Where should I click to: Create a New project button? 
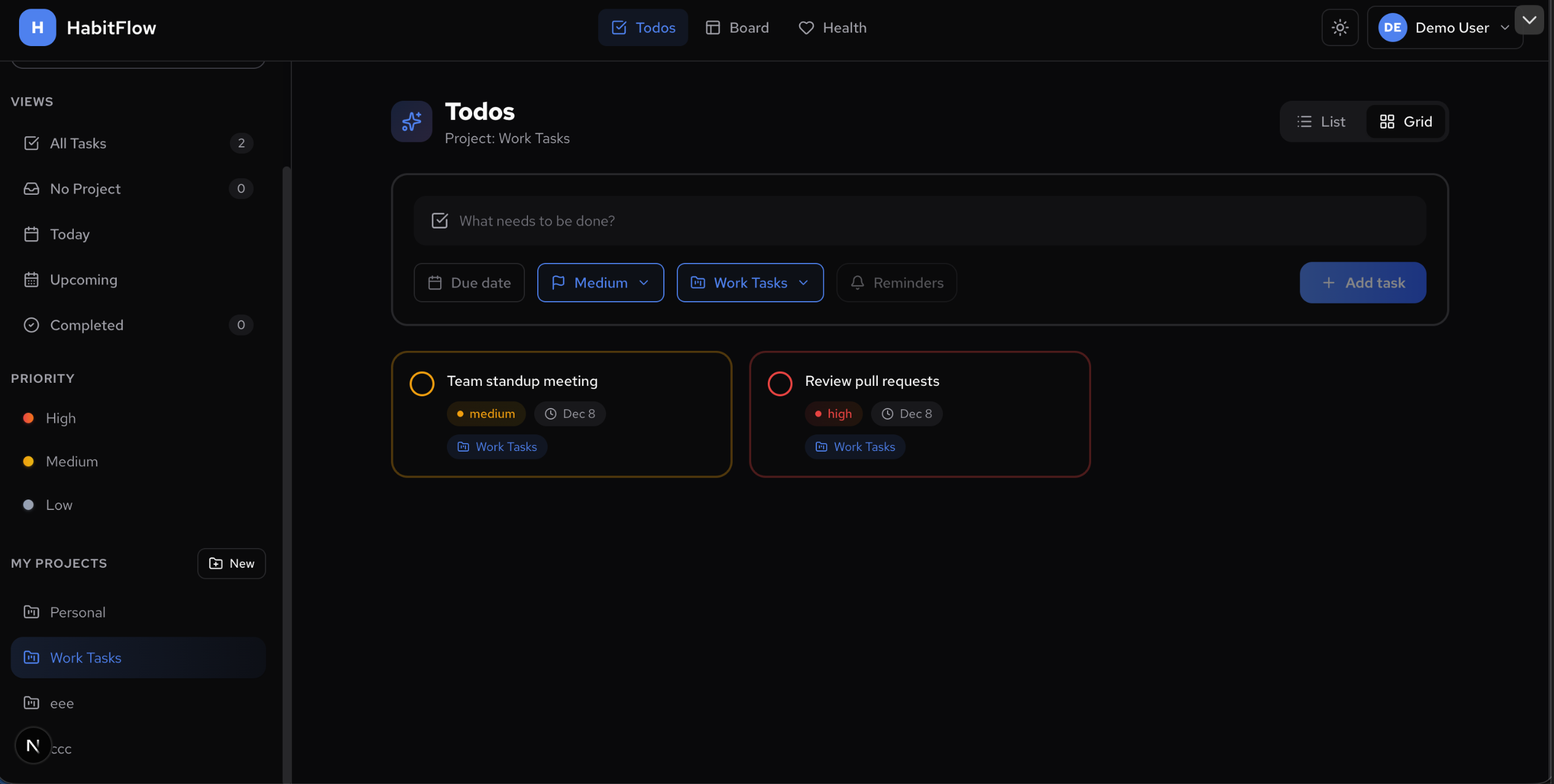tap(231, 563)
